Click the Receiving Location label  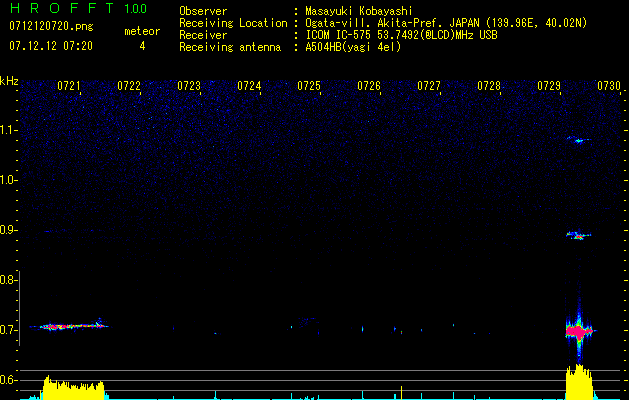click(x=233, y=23)
